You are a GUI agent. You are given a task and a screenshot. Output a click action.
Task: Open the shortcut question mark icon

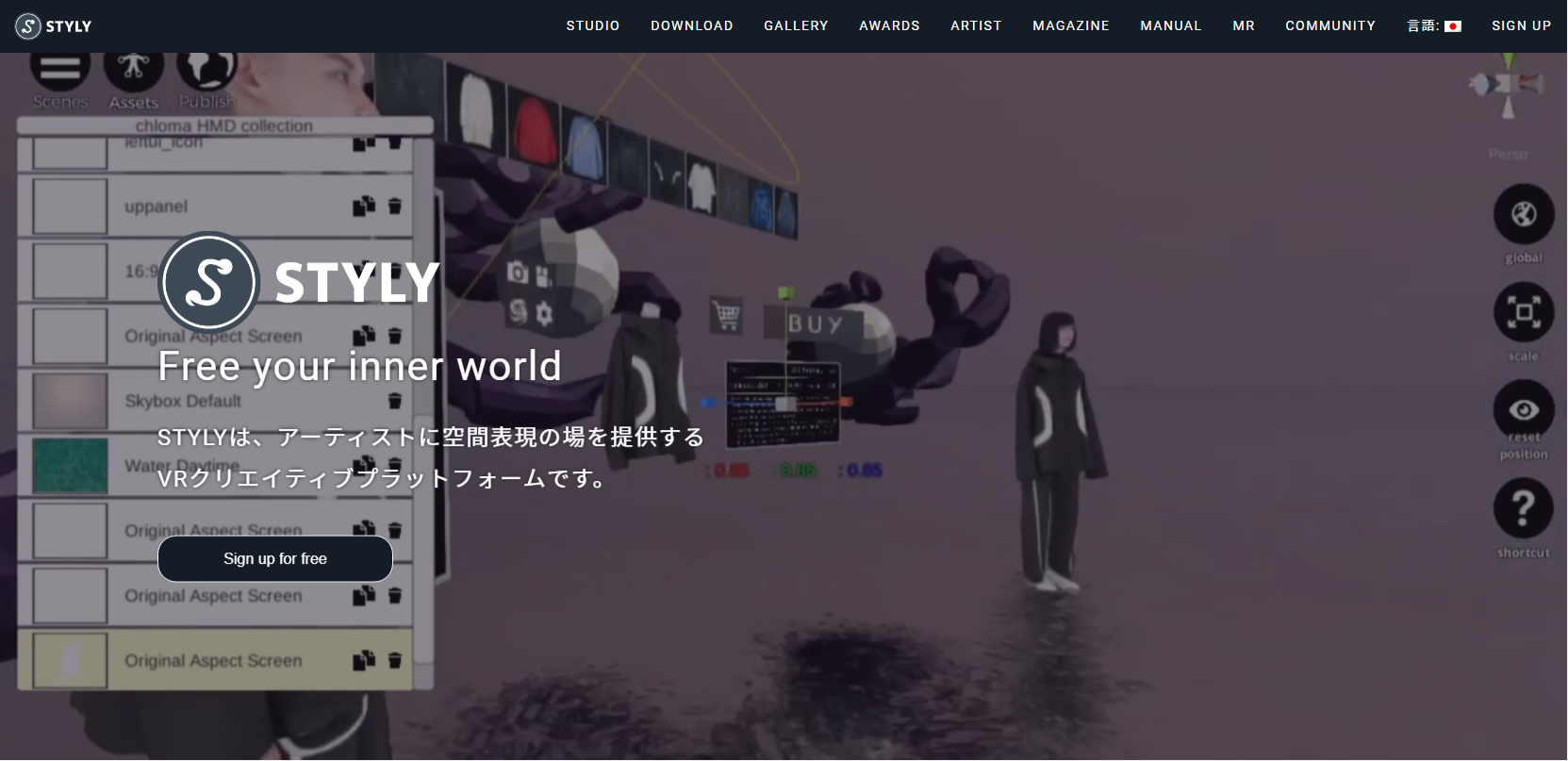[x=1524, y=508]
